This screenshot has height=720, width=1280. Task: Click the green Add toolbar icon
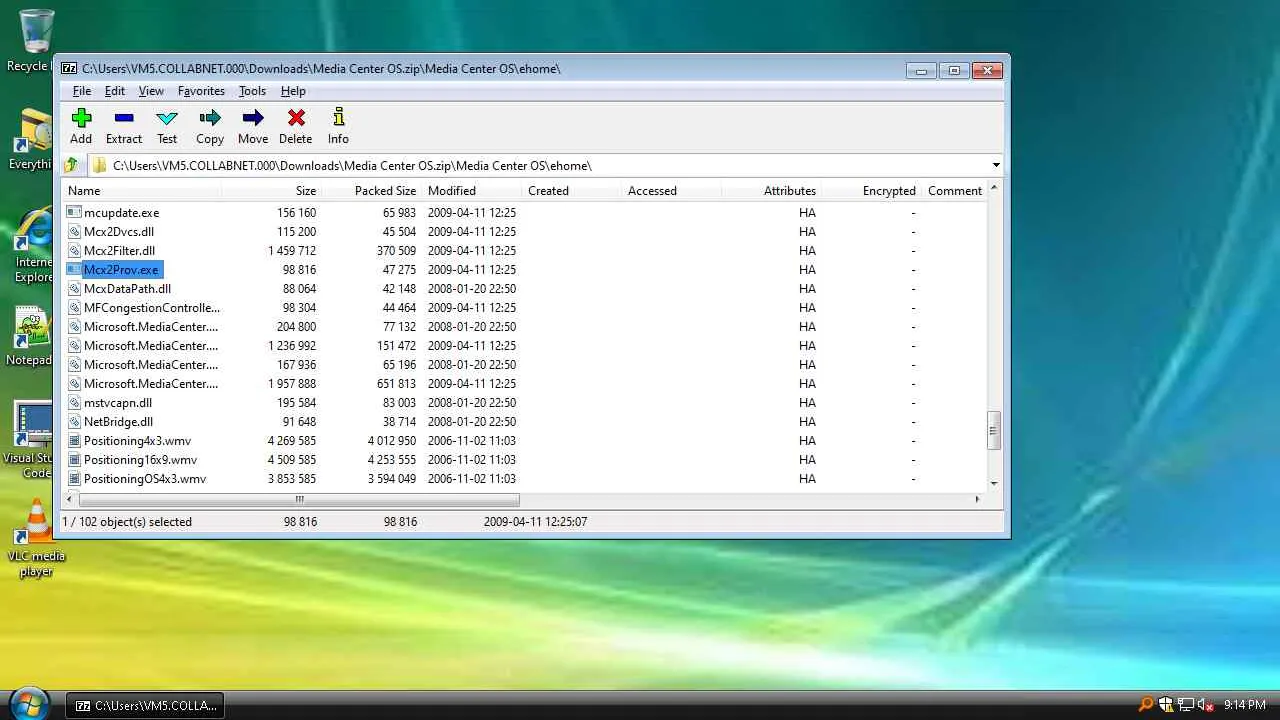click(81, 119)
